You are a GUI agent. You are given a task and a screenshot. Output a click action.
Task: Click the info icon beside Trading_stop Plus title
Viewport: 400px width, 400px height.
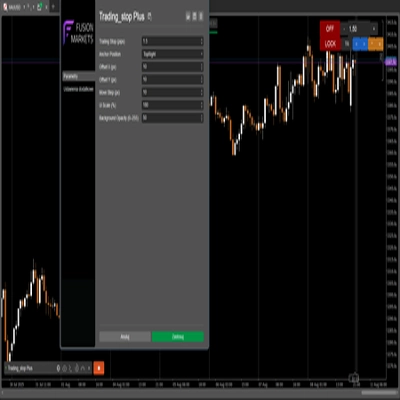149,17
